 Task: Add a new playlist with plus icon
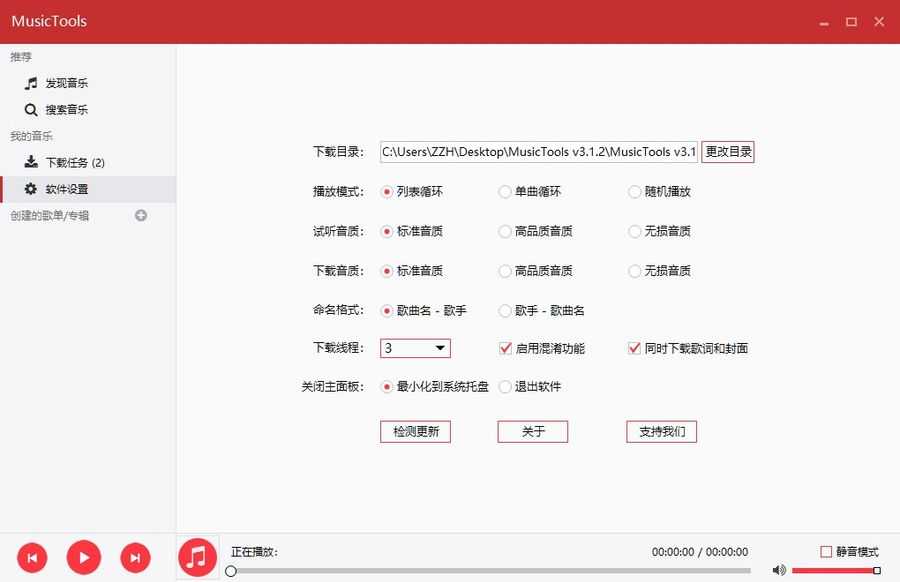pos(141,215)
